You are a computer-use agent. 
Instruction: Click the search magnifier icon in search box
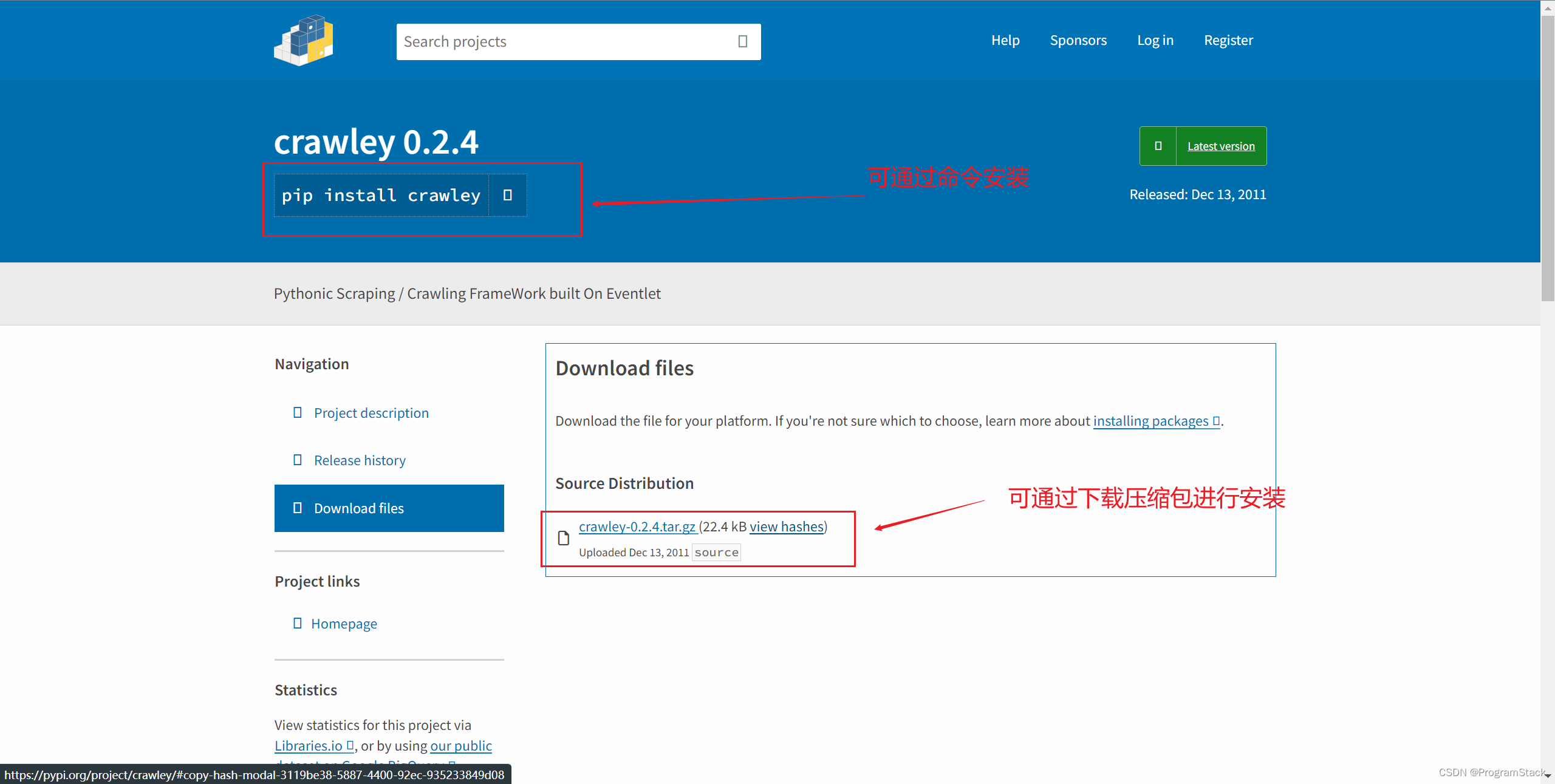(x=742, y=41)
